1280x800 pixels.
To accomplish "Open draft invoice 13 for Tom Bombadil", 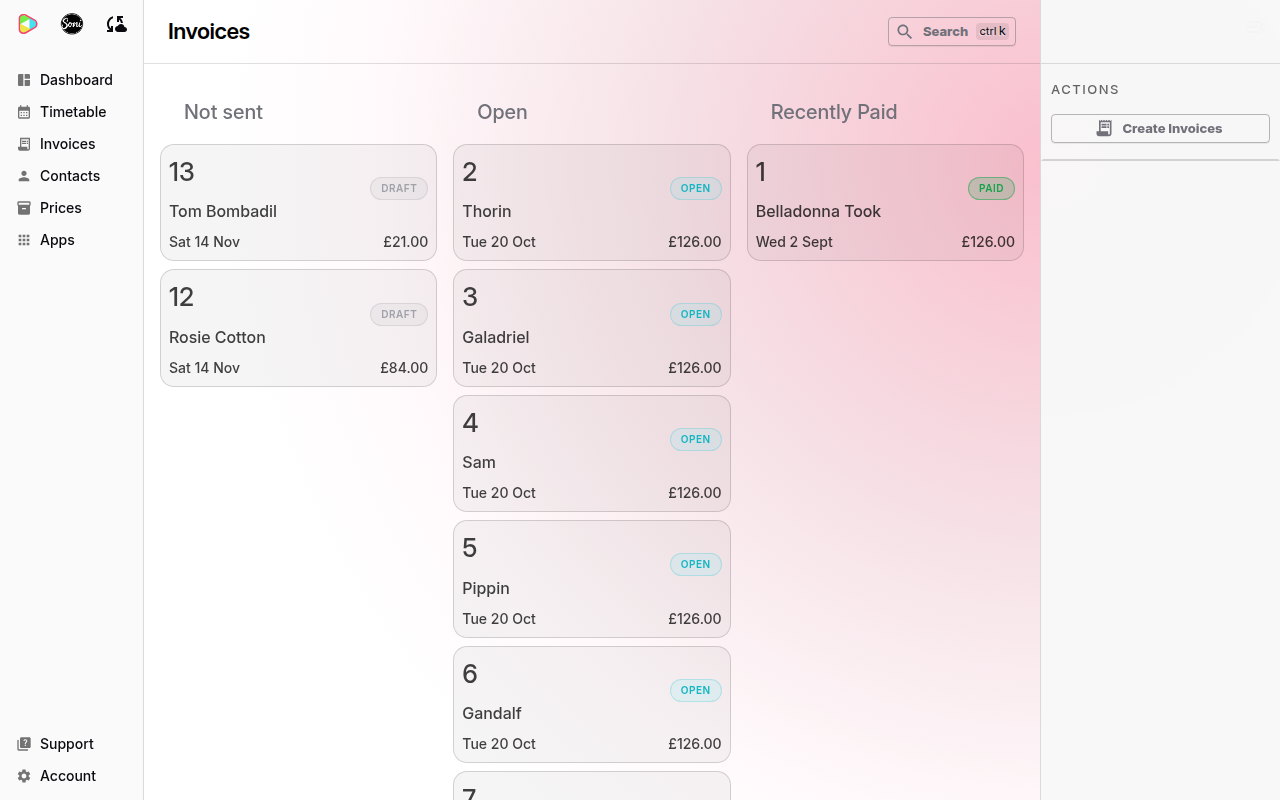I will [x=298, y=203].
